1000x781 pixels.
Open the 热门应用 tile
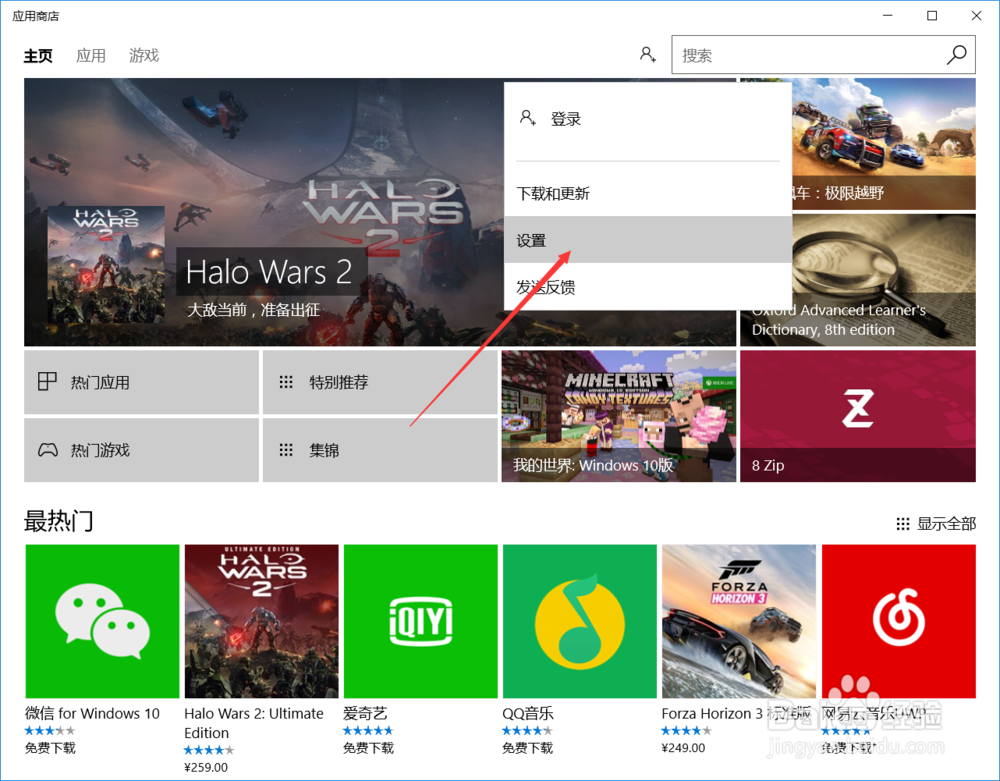[142, 382]
